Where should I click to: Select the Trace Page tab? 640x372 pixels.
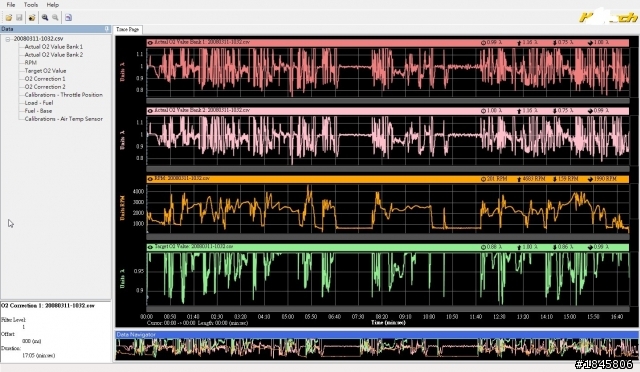tap(127, 29)
